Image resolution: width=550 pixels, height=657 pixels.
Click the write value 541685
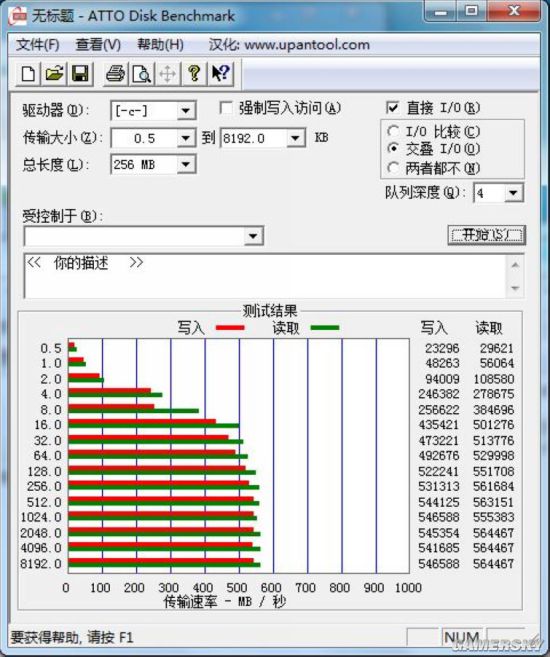tap(439, 548)
